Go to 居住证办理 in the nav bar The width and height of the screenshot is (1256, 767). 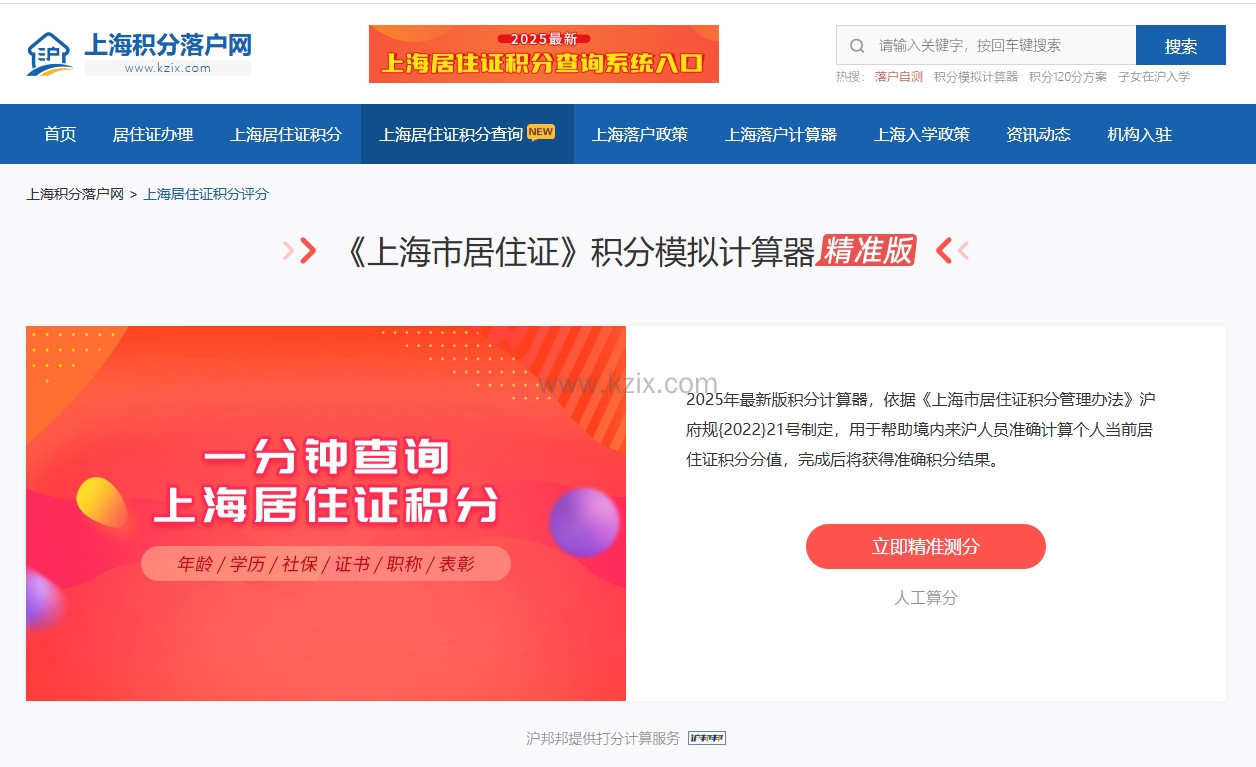click(153, 134)
